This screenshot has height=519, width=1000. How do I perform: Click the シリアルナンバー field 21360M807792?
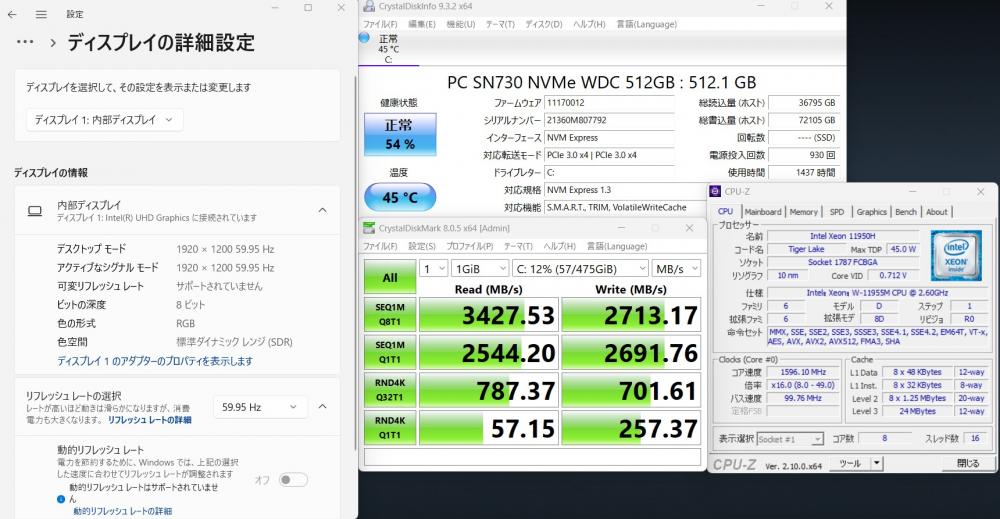(x=610, y=120)
